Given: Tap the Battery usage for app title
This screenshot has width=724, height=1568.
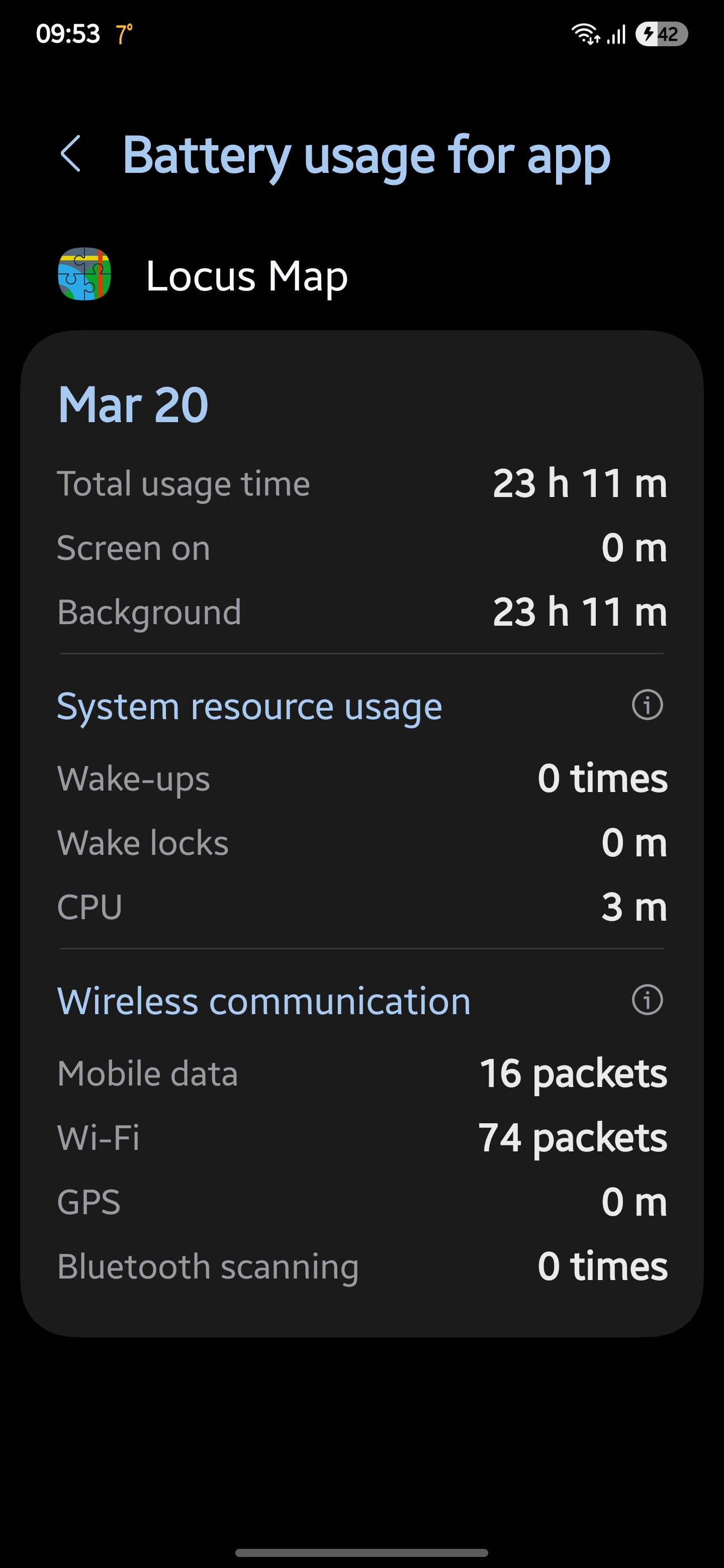Looking at the screenshot, I should 366,155.
